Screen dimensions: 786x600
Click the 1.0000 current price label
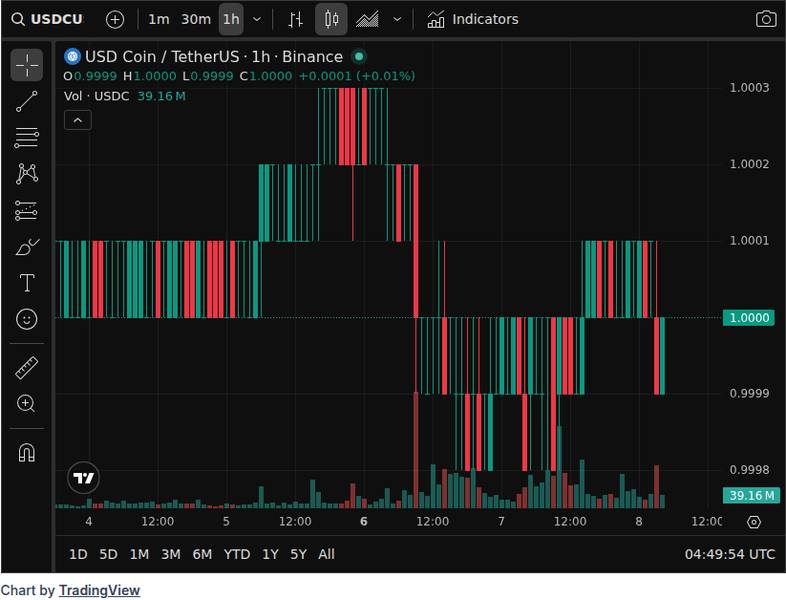[x=749, y=317]
